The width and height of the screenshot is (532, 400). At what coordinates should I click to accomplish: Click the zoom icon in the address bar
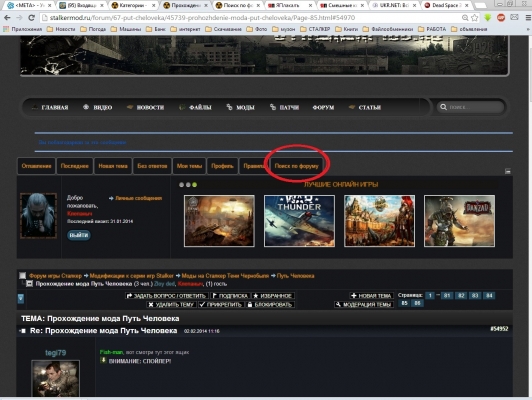coord(465,18)
